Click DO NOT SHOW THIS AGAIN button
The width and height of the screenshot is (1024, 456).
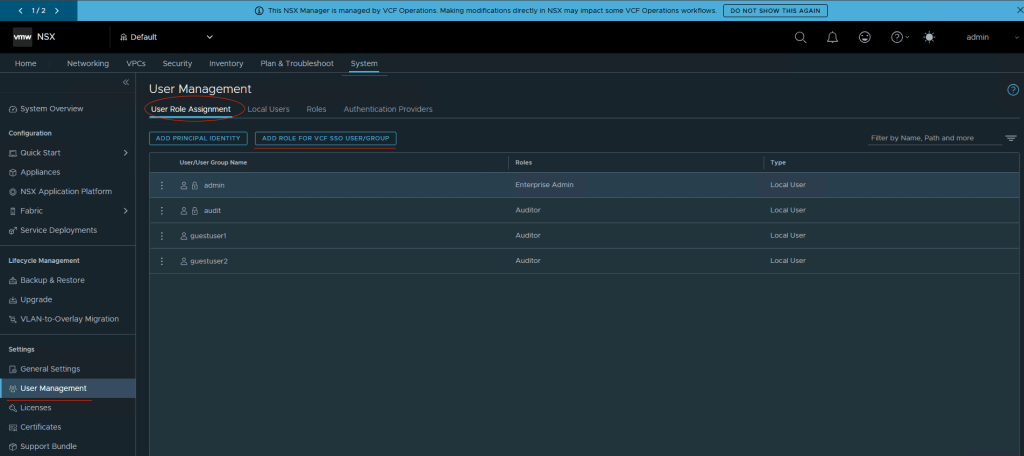775,10
